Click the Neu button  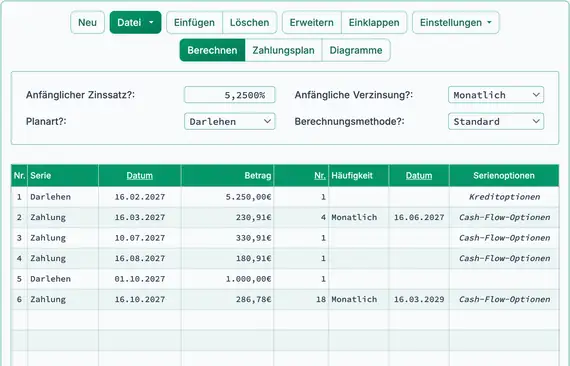point(87,23)
